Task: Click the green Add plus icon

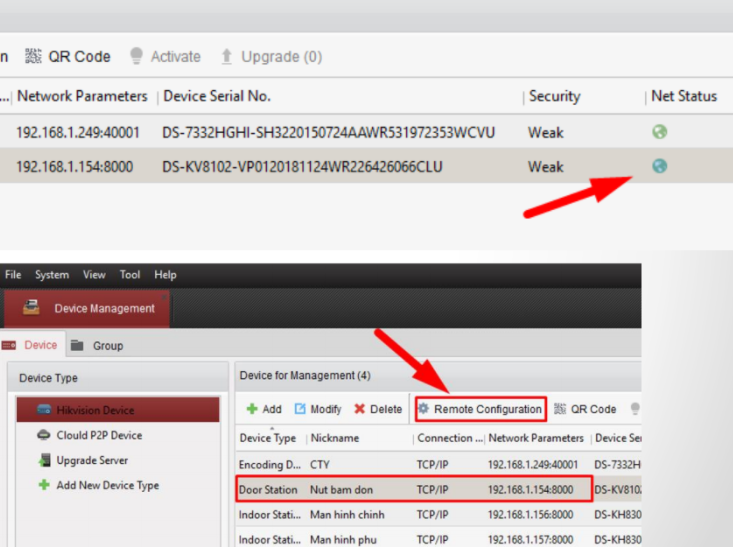Action: tap(252, 409)
